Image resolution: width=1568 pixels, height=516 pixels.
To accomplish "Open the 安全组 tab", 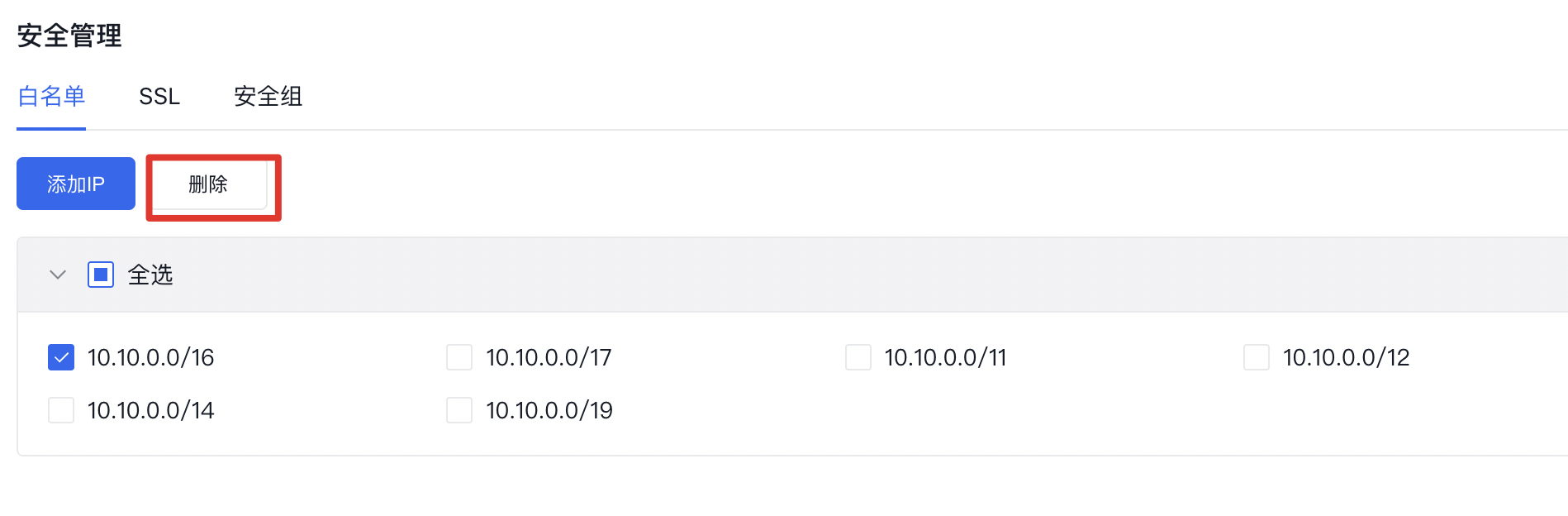I will (x=268, y=97).
